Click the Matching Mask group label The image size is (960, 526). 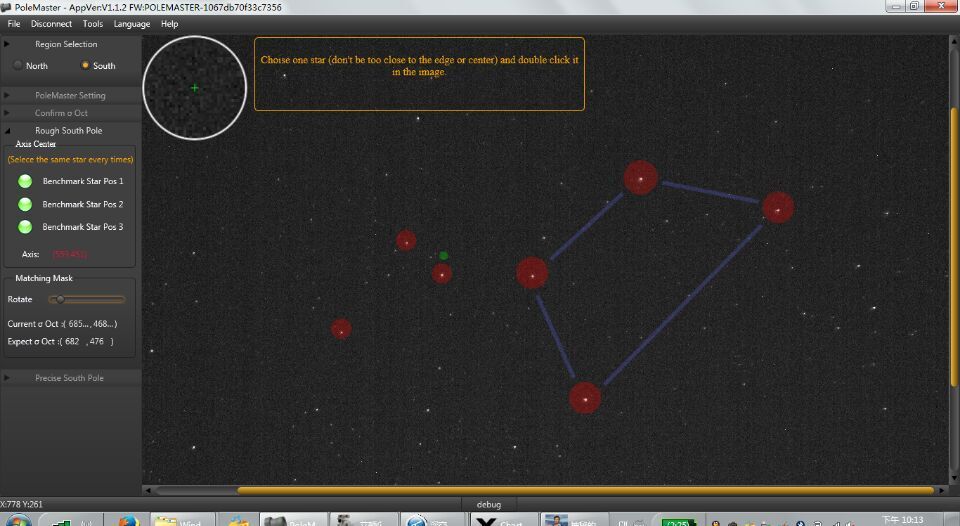[x=43, y=278]
